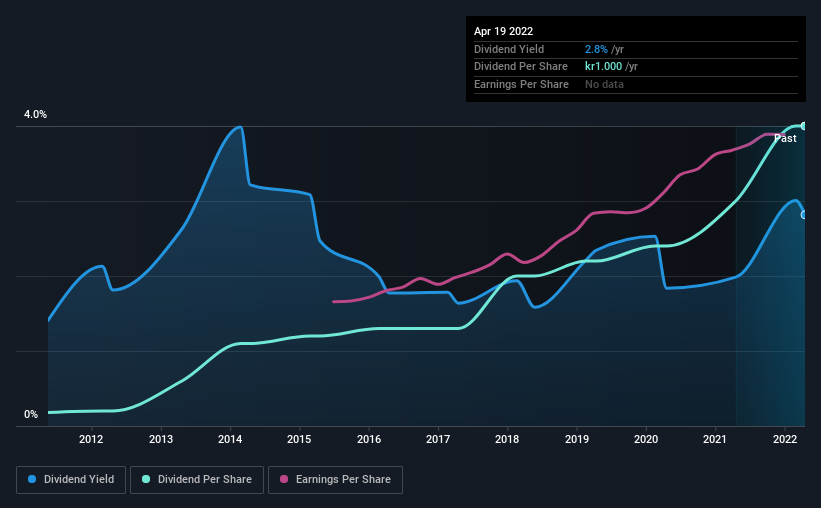Click the 2020 x-axis label
The height and width of the screenshot is (508, 821).
(646, 439)
